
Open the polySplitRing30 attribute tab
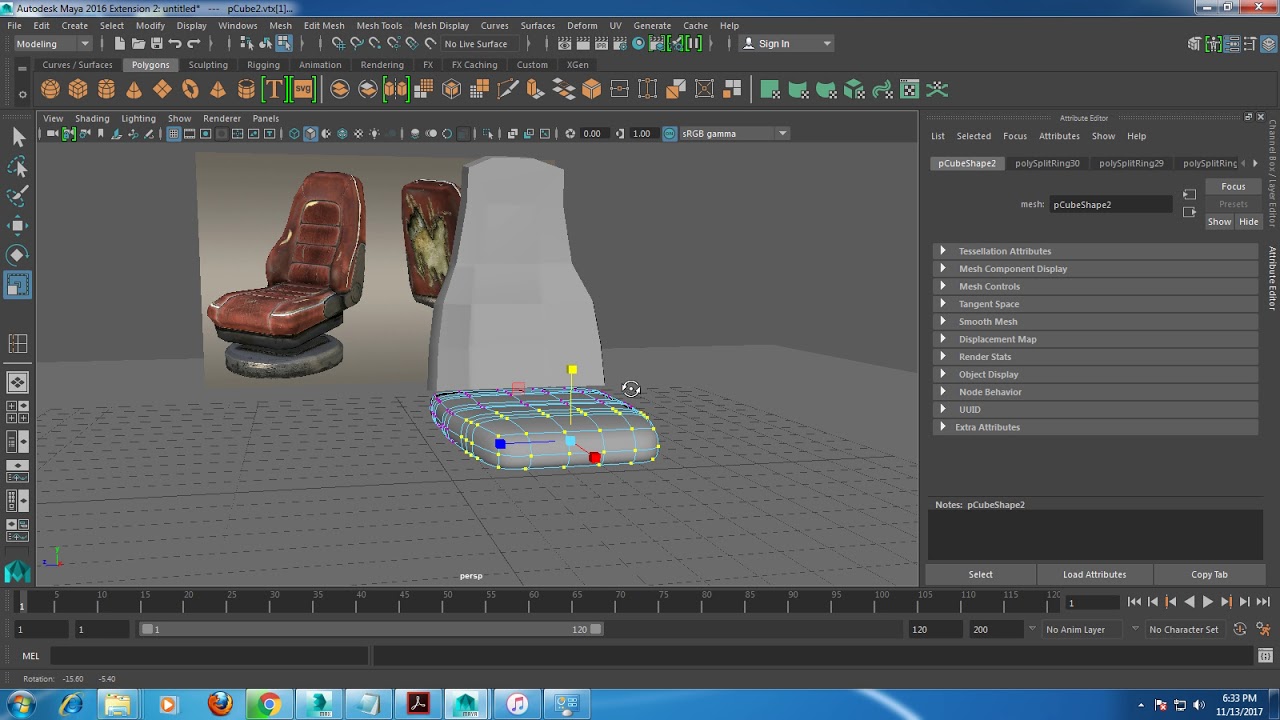point(1047,163)
